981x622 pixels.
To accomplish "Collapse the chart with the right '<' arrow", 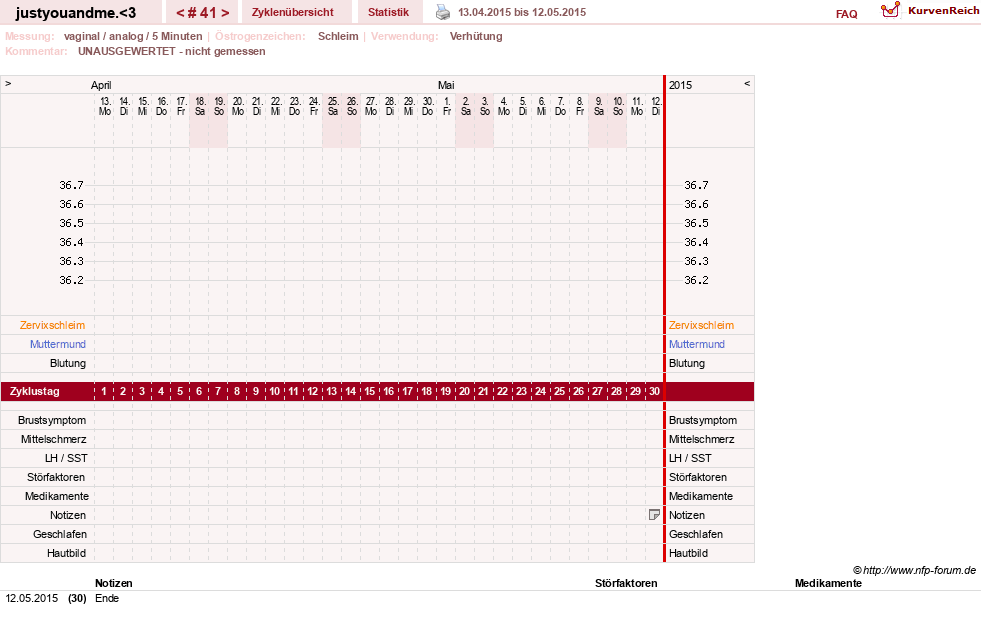I will click(746, 83).
